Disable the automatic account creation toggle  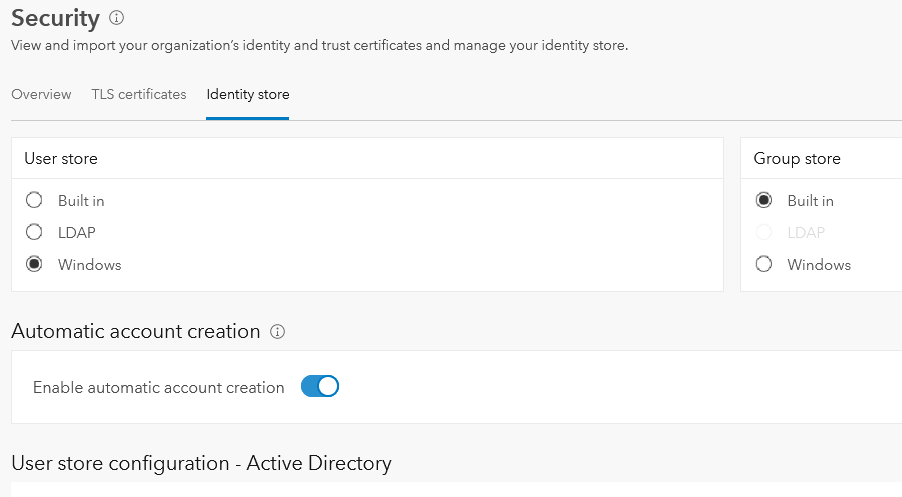(320, 387)
